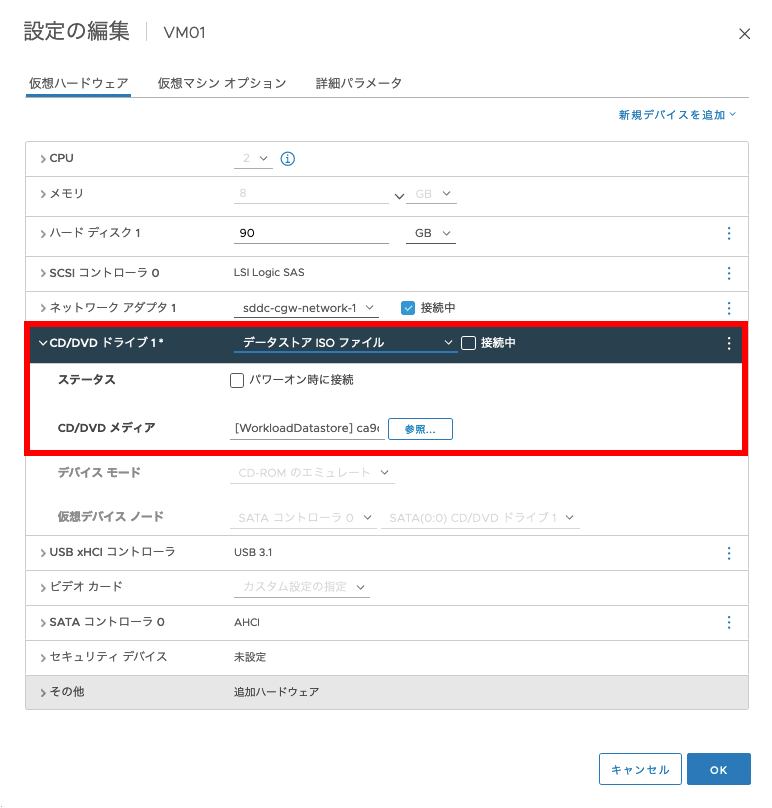Switch to 仮想ハードウェア tab

(x=78, y=83)
